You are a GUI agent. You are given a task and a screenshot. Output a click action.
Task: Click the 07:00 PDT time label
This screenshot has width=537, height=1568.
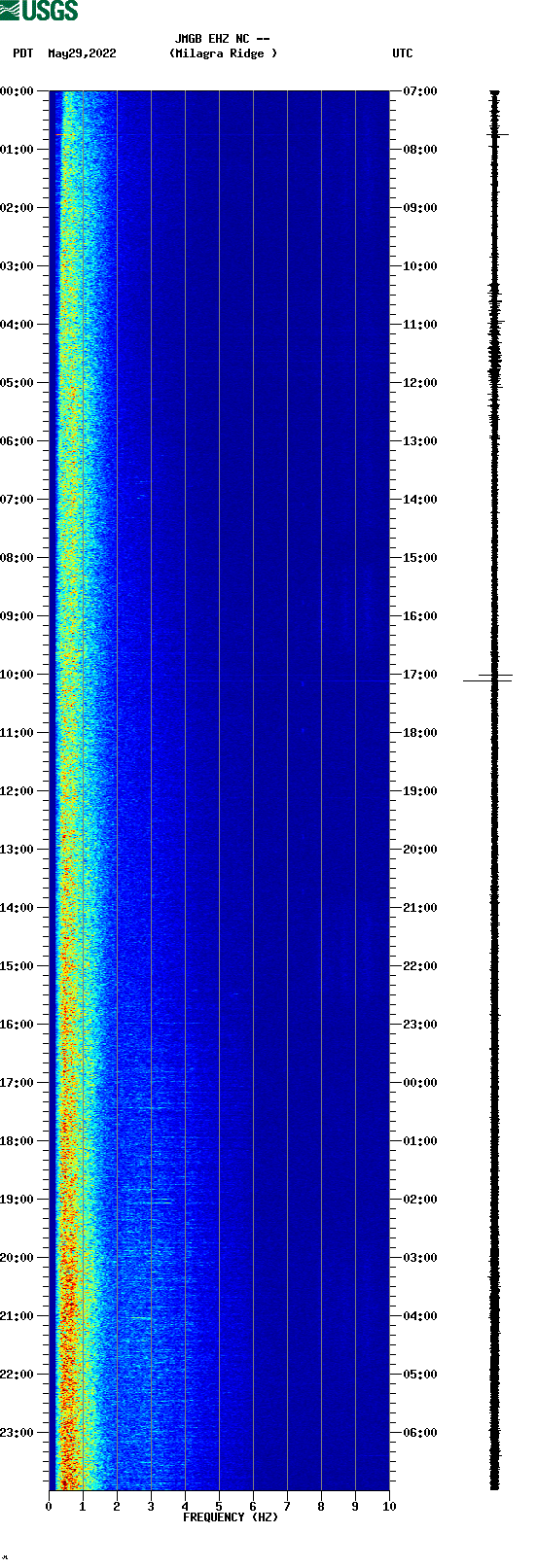[x=18, y=500]
